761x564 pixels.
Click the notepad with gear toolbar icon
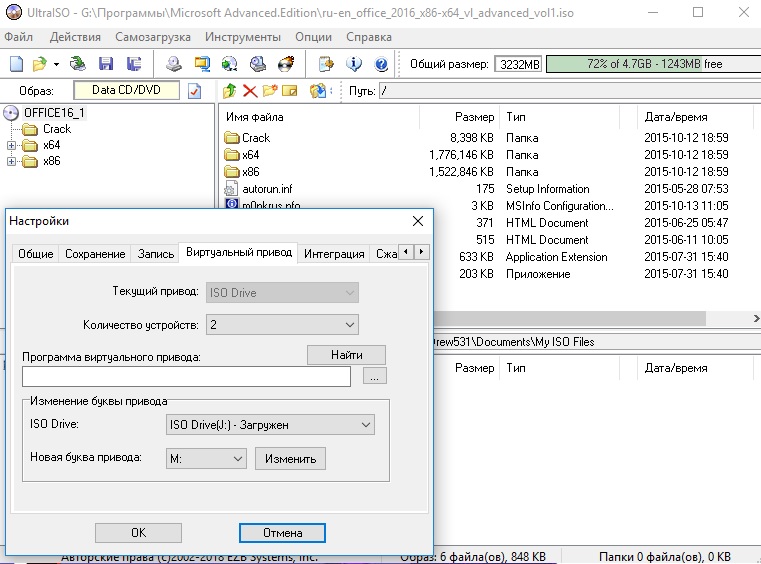pyautogui.click(x=326, y=64)
